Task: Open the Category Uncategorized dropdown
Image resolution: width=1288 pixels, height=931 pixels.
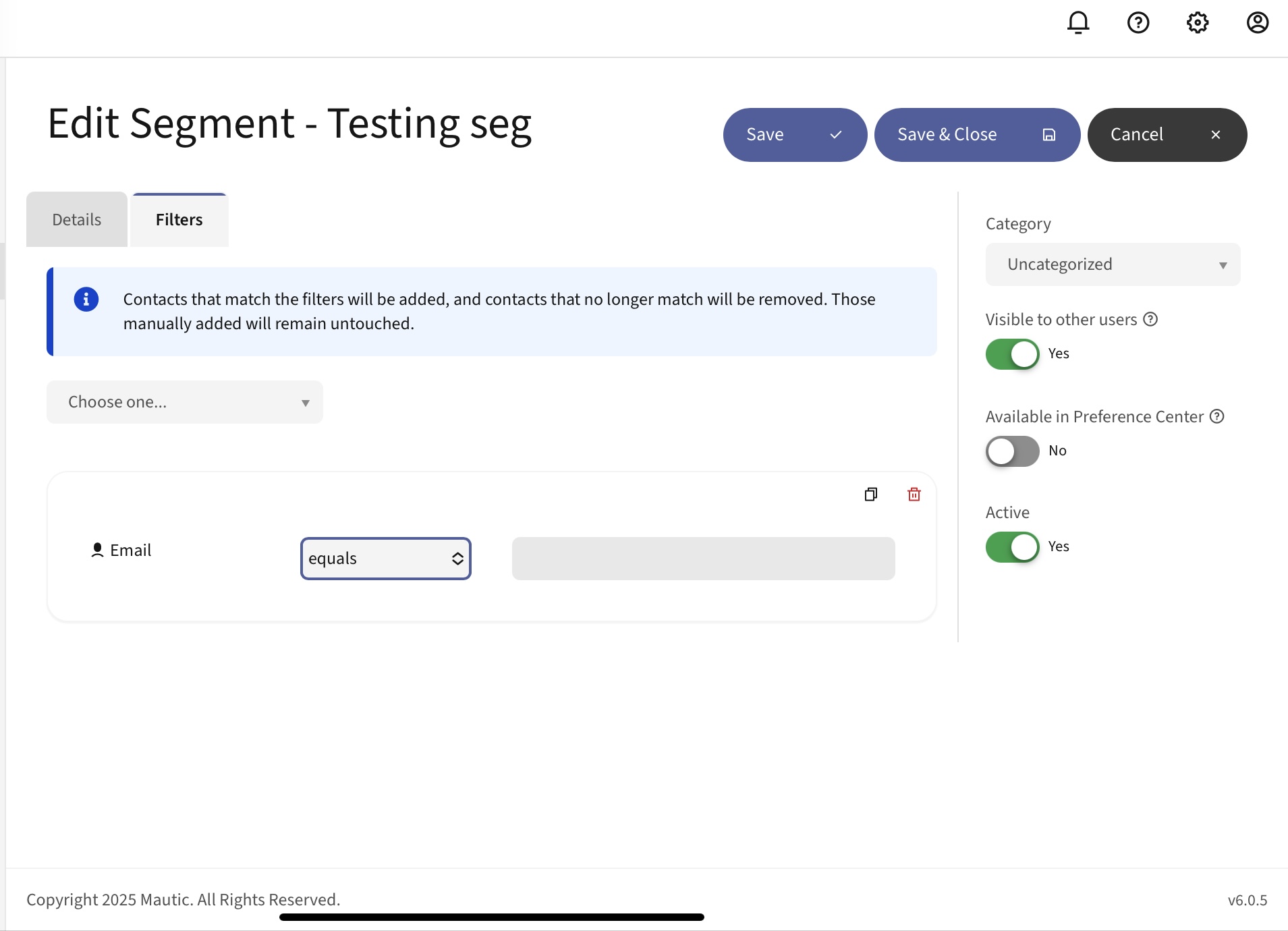Action: 1113,264
